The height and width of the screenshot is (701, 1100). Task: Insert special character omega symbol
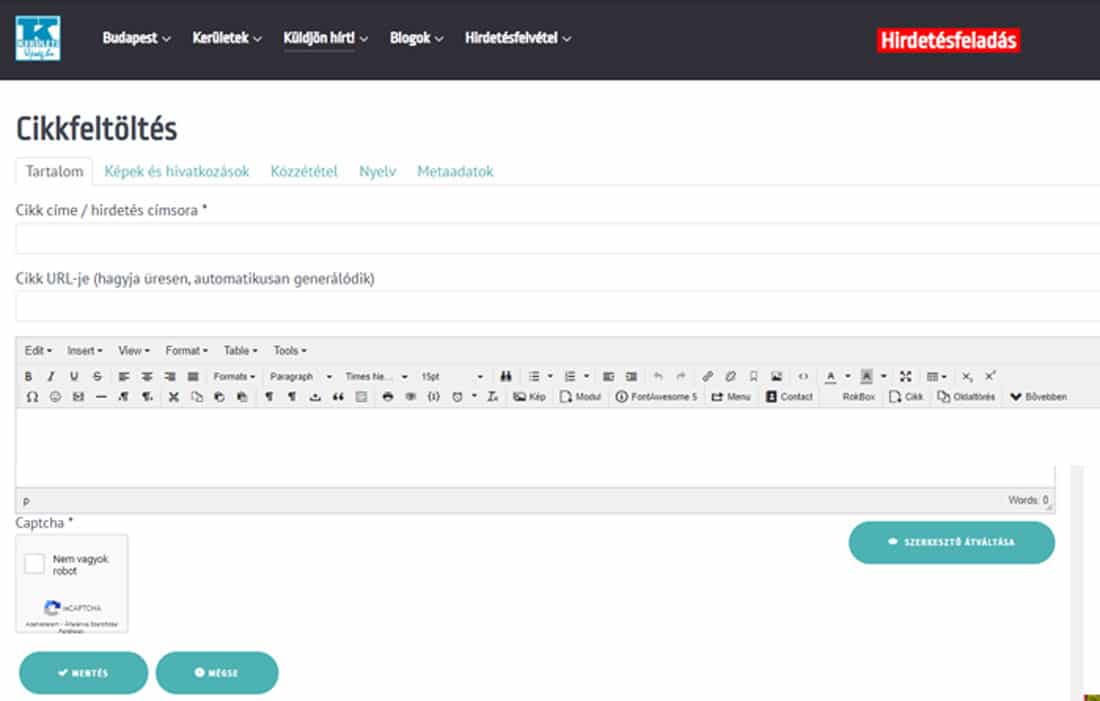point(30,397)
